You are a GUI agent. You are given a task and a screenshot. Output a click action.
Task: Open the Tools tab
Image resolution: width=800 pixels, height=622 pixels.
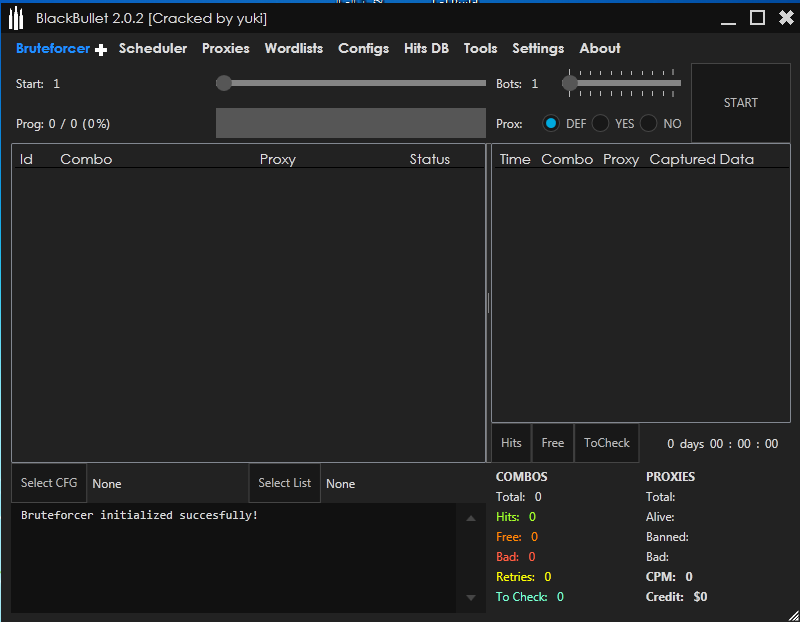point(480,48)
